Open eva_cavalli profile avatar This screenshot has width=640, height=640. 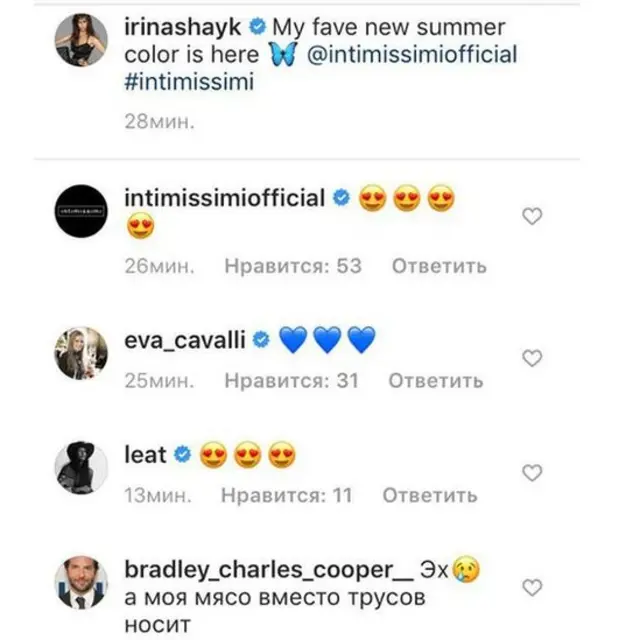[81, 353]
